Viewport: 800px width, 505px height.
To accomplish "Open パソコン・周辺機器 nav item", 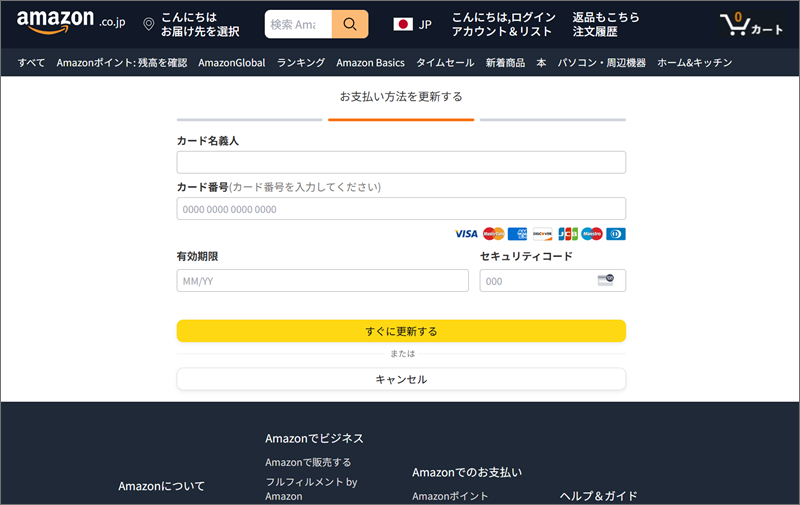I will click(602, 63).
